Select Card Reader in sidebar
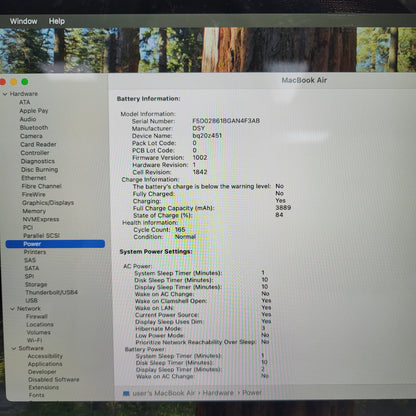This screenshot has height=416, width=416. pyautogui.click(x=38, y=144)
